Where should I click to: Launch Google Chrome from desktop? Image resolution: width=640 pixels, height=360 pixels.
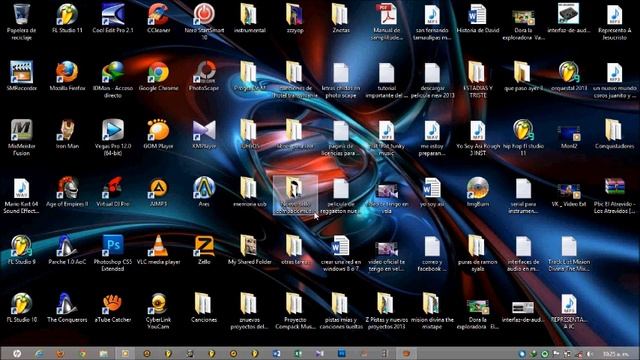pyautogui.click(x=158, y=76)
